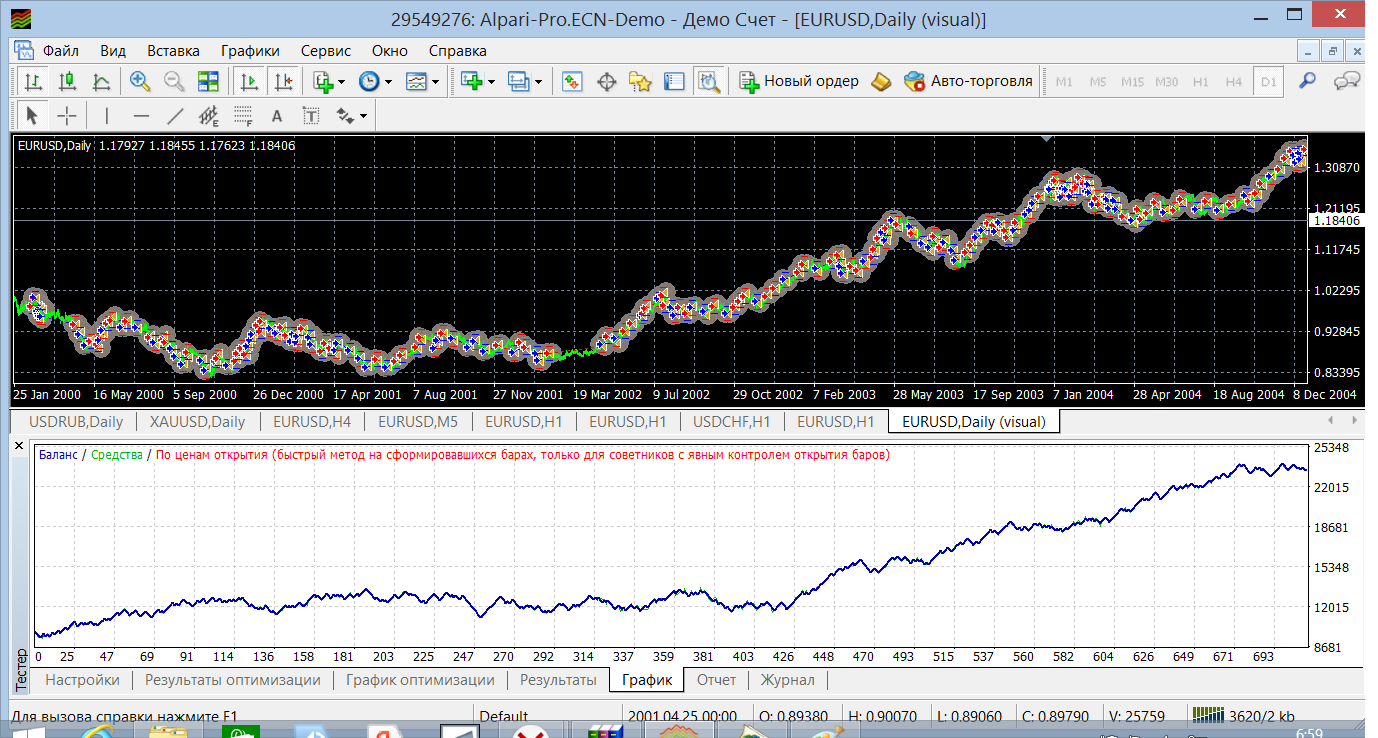Expand the chart templates dropdown arrow
The width and height of the screenshot is (1378, 738).
coord(436,82)
